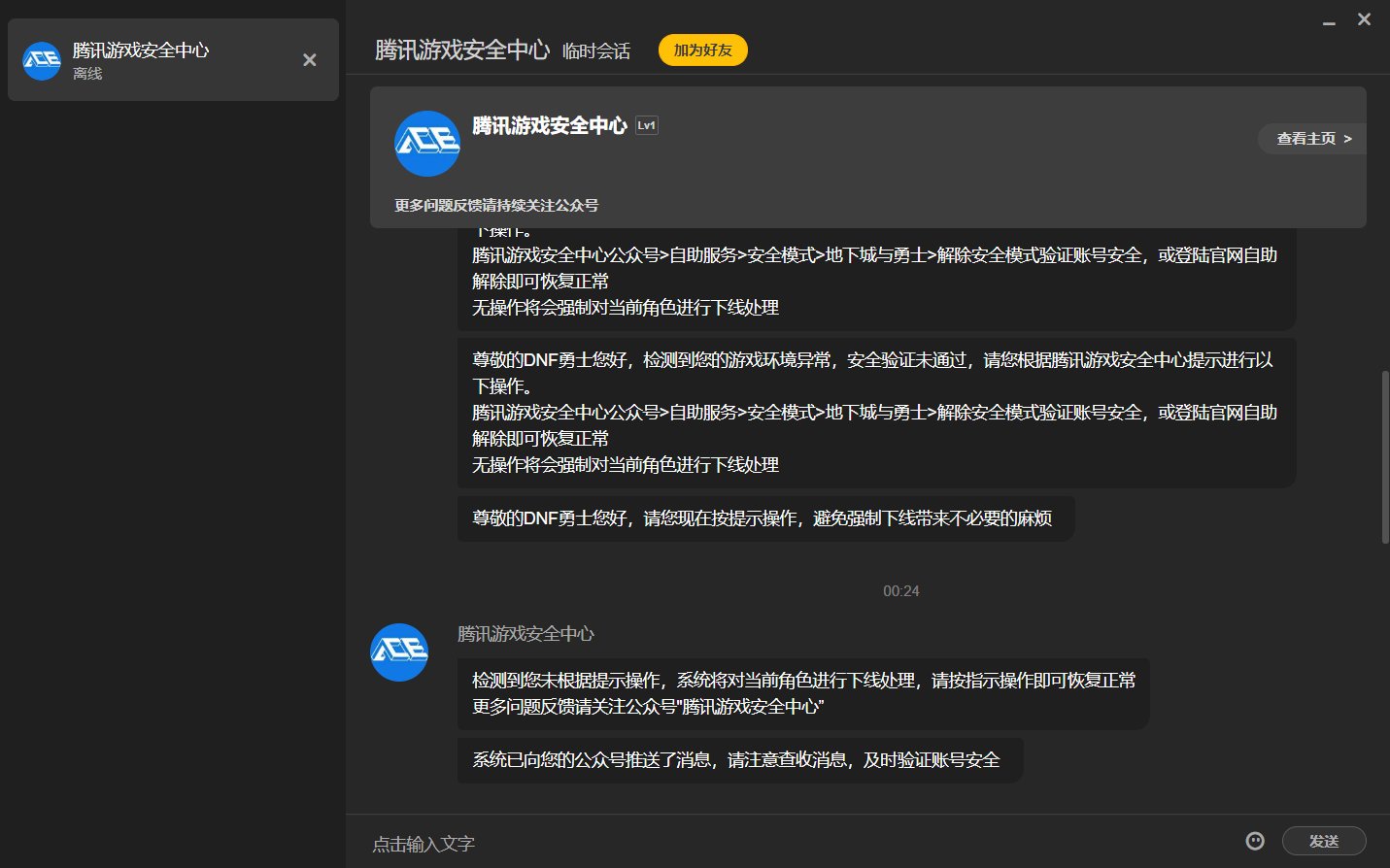The height and width of the screenshot is (868, 1390).
Task: Click the 加为好友 button
Action: pos(703,50)
